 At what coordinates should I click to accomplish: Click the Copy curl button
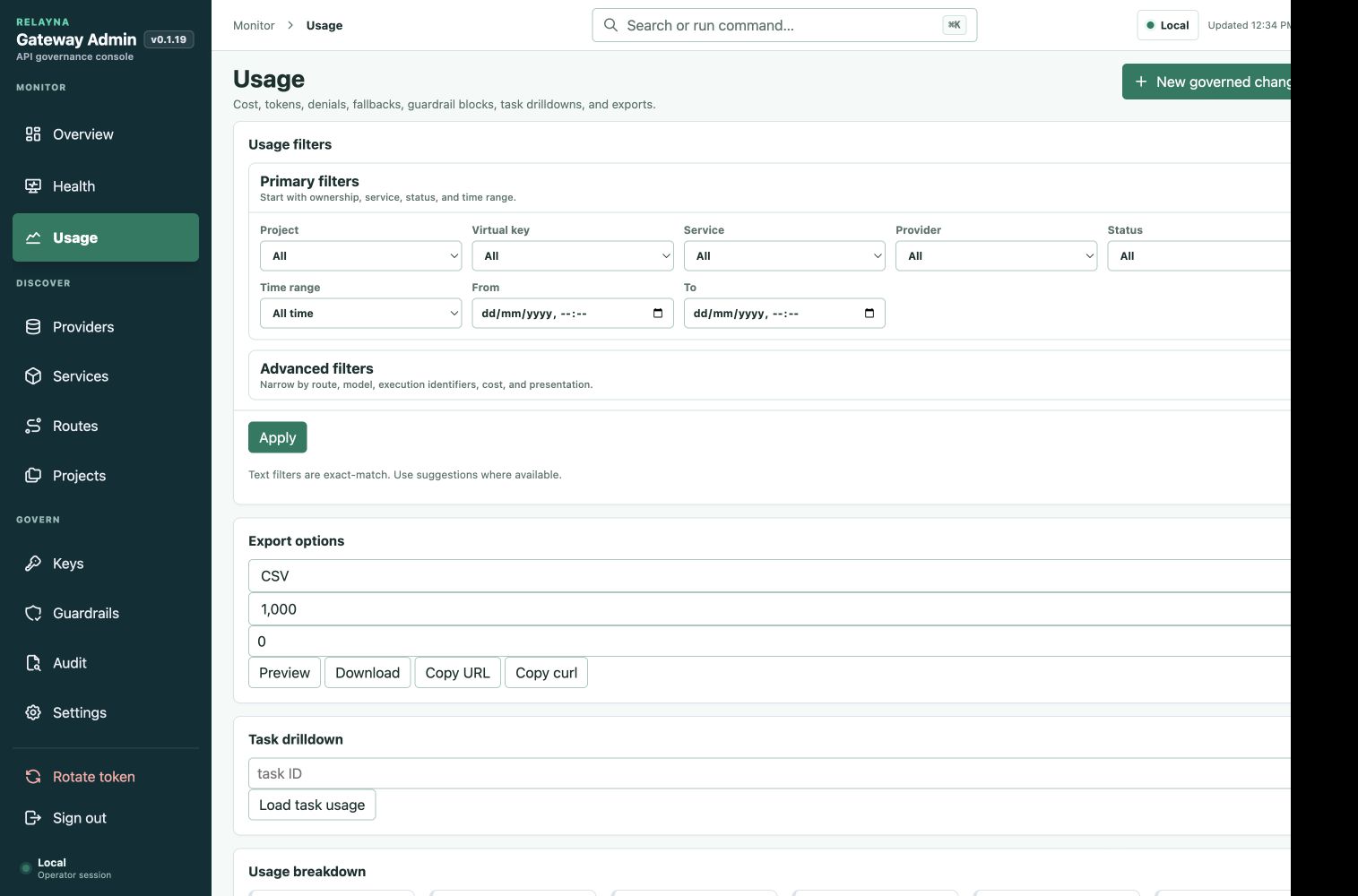(546, 673)
